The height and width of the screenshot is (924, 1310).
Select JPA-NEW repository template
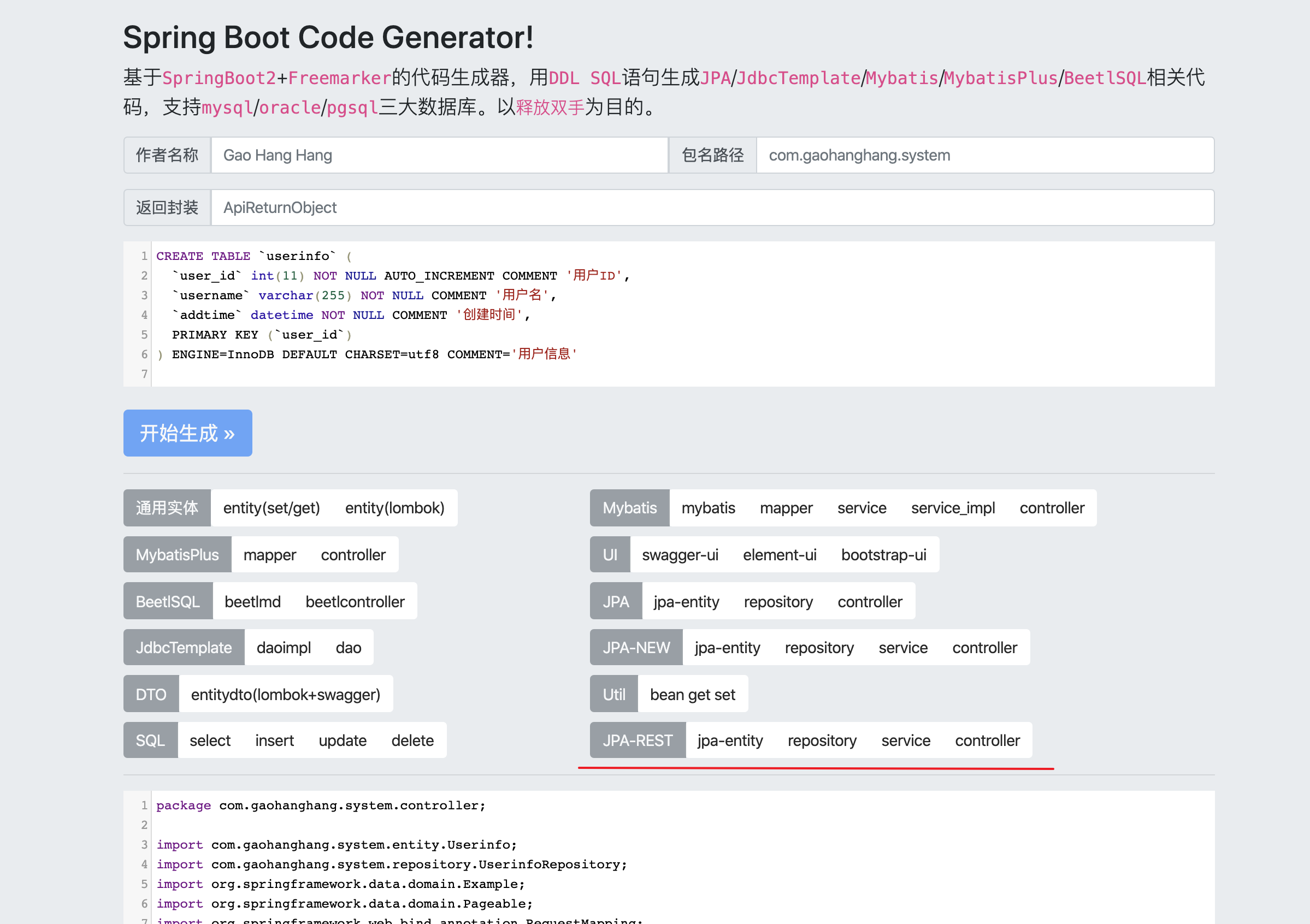819,647
